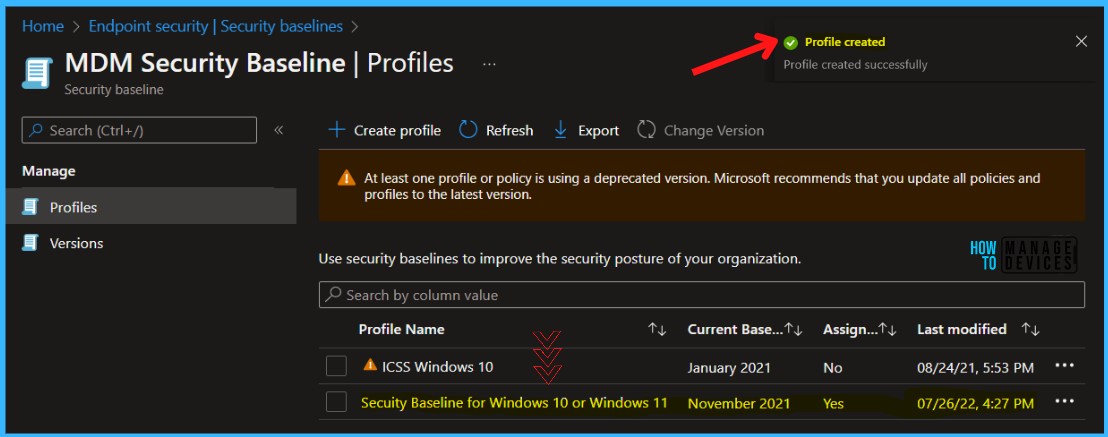Sort by Profile Name column arrows
The height and width of the screenshot is (437, 1108).
[x=657, y=330]
